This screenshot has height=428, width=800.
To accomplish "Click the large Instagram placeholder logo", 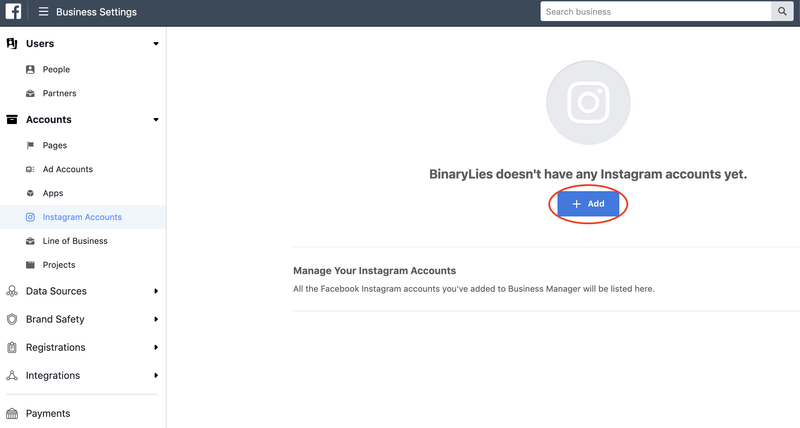I will tap(588, 103).
